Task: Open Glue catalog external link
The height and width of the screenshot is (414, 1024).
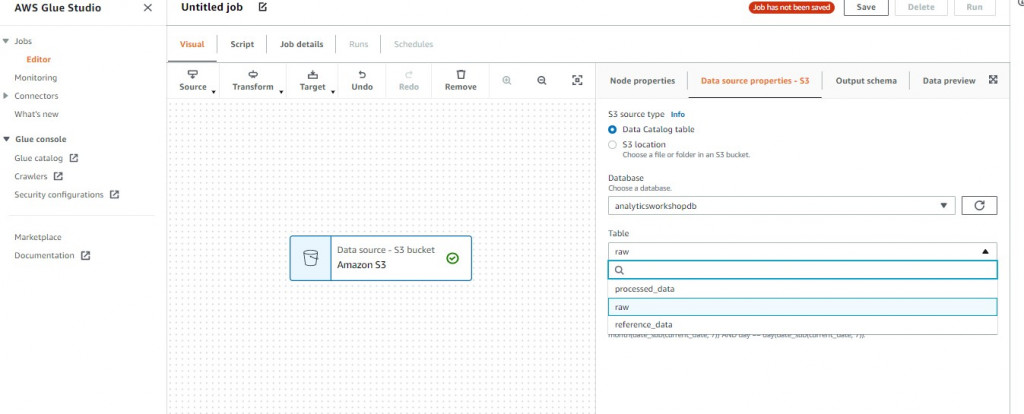Action: click(x=74, y=158)
